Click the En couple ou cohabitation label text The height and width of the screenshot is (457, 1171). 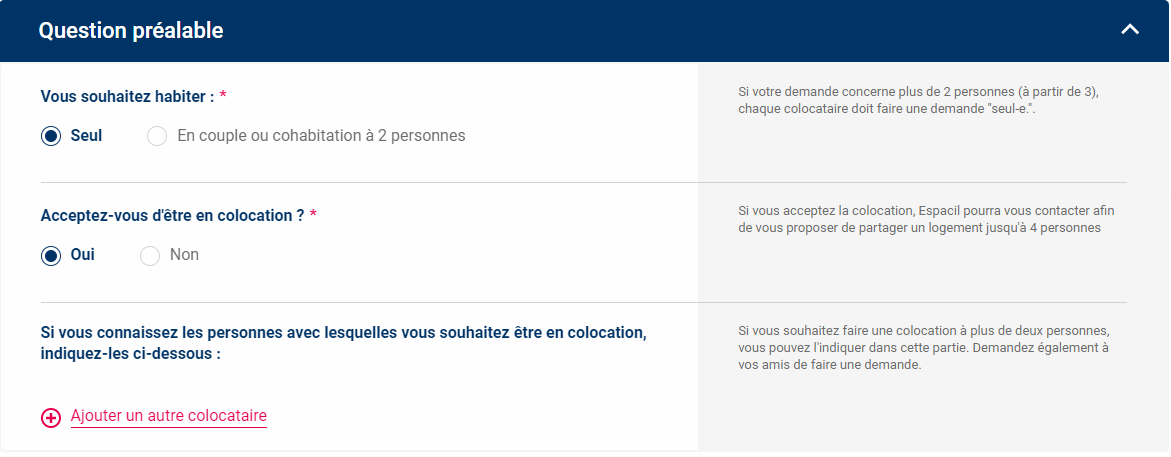tap(321, 136)
